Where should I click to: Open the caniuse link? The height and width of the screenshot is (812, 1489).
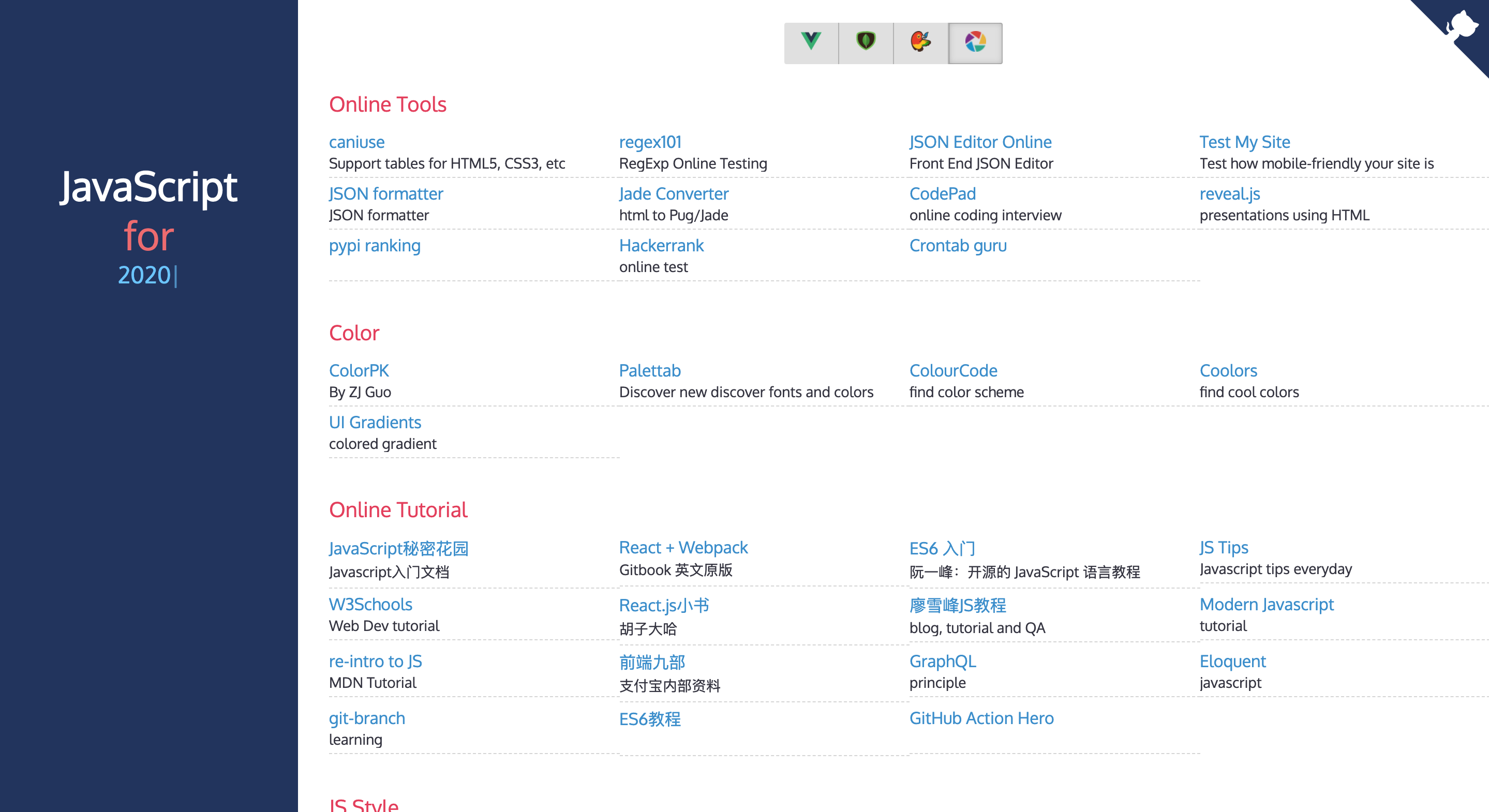pos(356,142)
